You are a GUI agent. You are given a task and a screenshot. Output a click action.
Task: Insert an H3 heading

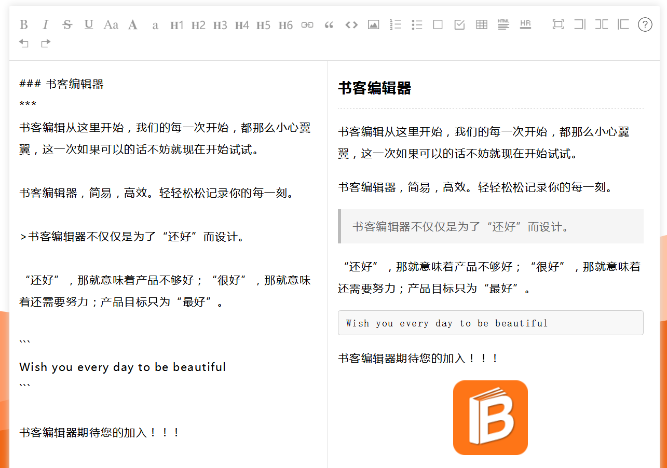coord(220,25)
